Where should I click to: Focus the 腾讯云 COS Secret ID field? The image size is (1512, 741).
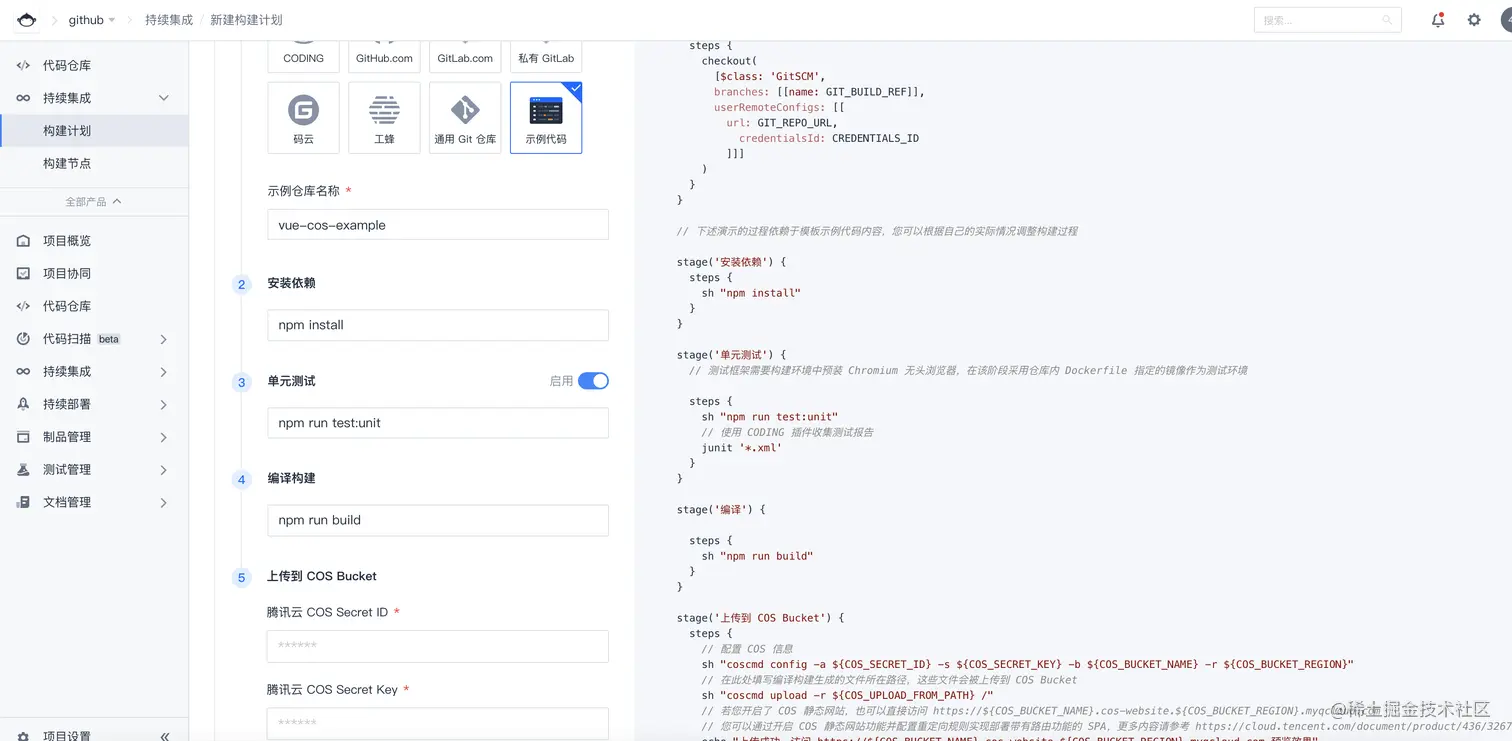[x=438, y=646]
